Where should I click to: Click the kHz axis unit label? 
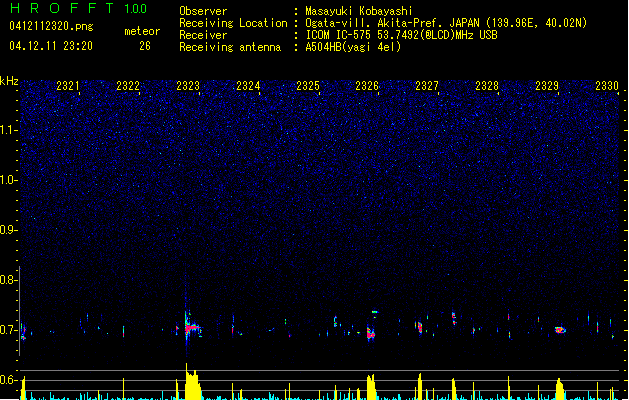(9, 81)
